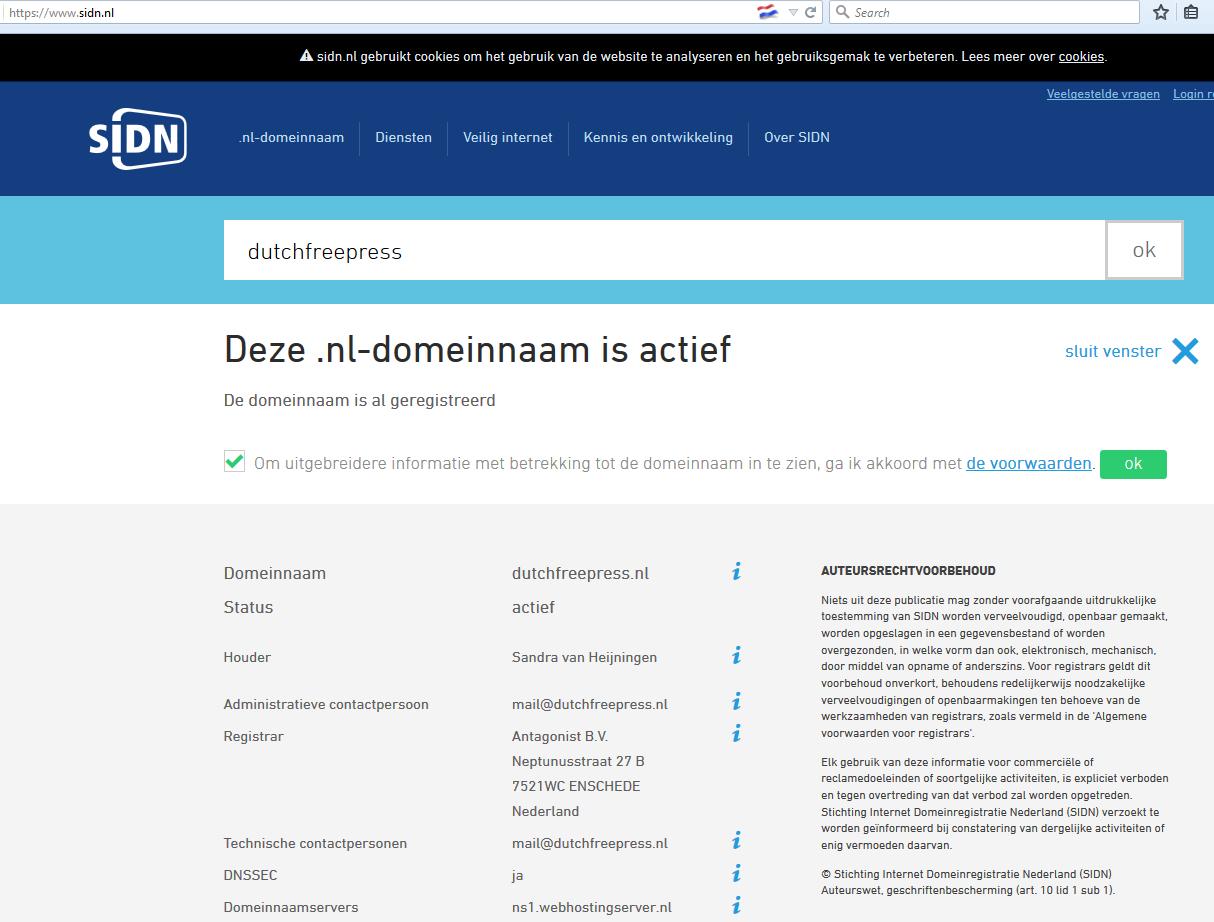1214x922 pixels.
Task: Click info icon for Technische contactpersonen
Action: (x=736, y=841)
